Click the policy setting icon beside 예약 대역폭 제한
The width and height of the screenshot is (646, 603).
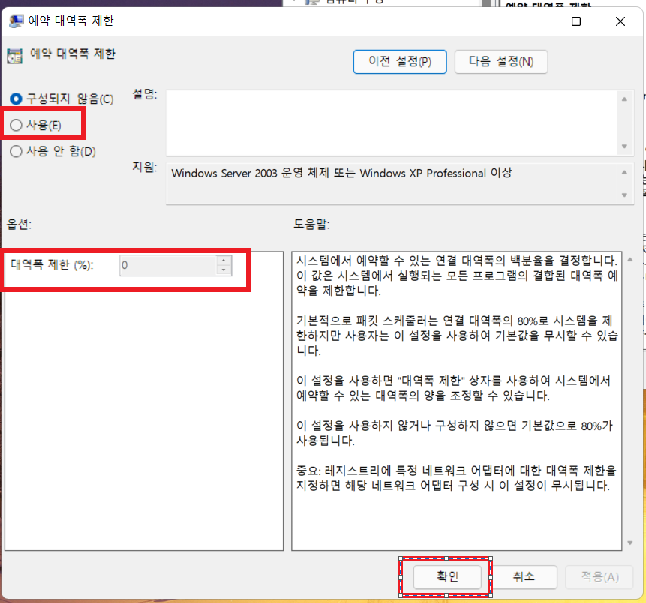pyautogui.click(x=15, y=56)
